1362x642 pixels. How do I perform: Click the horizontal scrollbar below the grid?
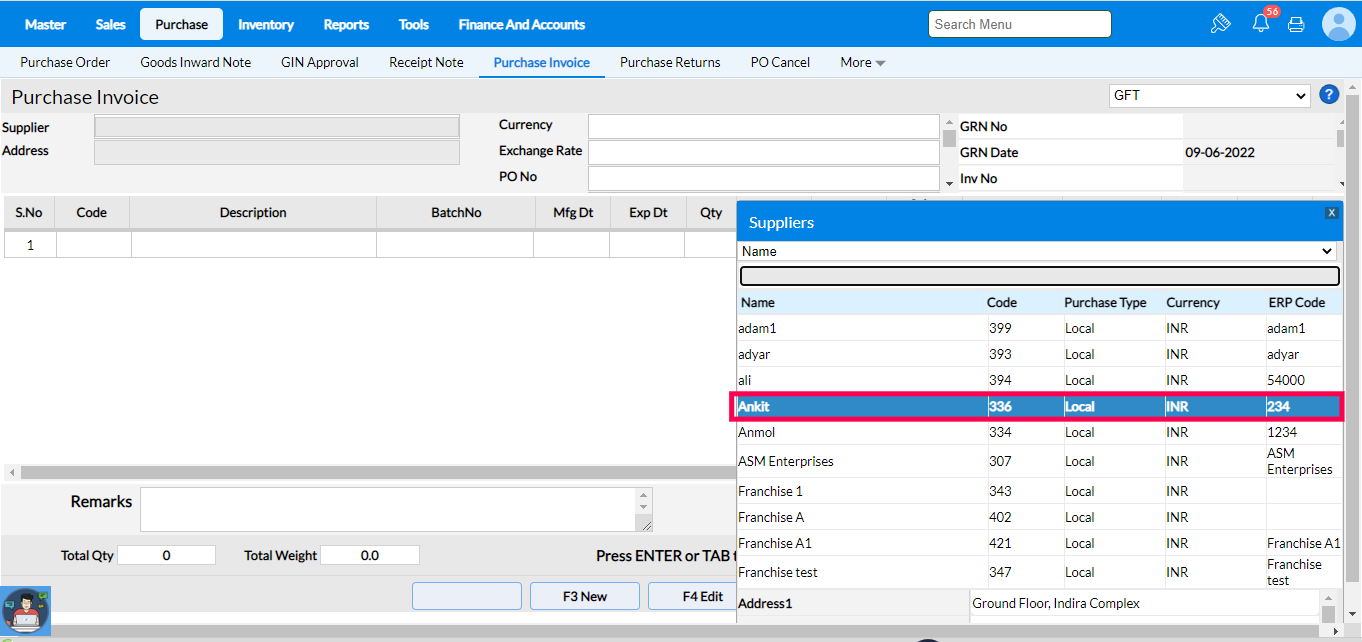(370, 472)
